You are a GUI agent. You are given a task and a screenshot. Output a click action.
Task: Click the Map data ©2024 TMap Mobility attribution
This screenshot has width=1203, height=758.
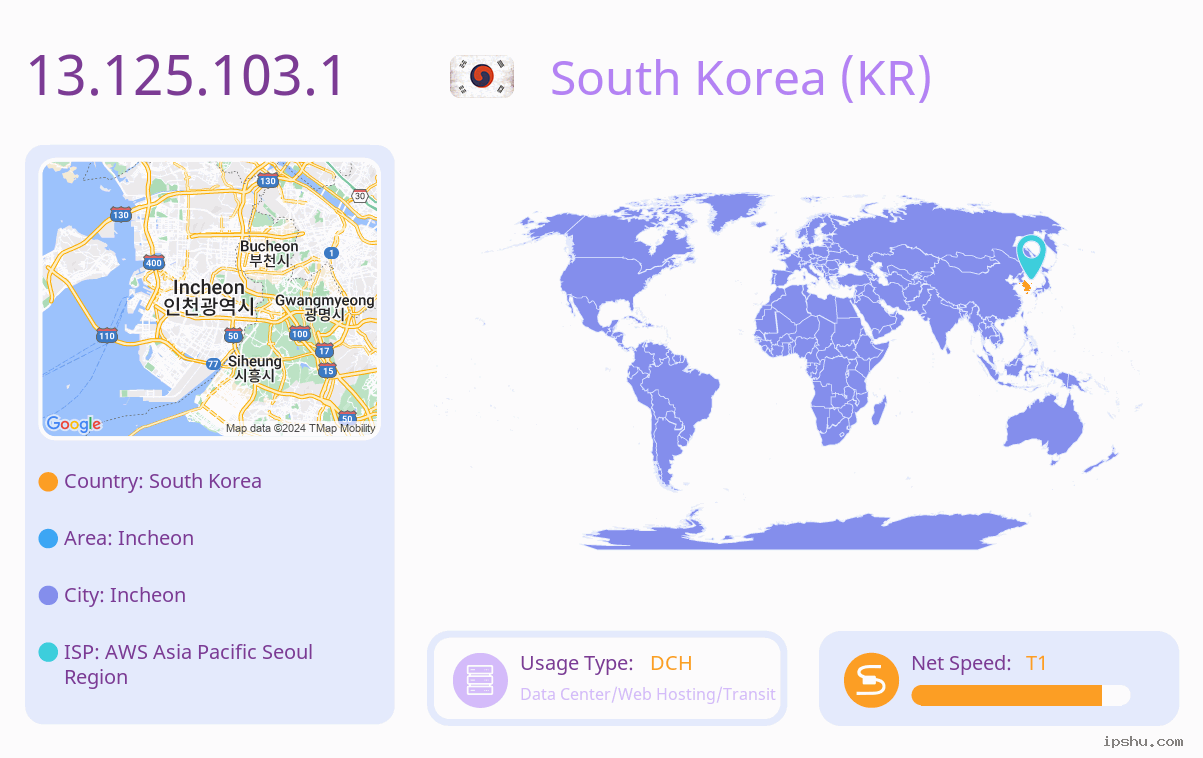click(300, 428)
